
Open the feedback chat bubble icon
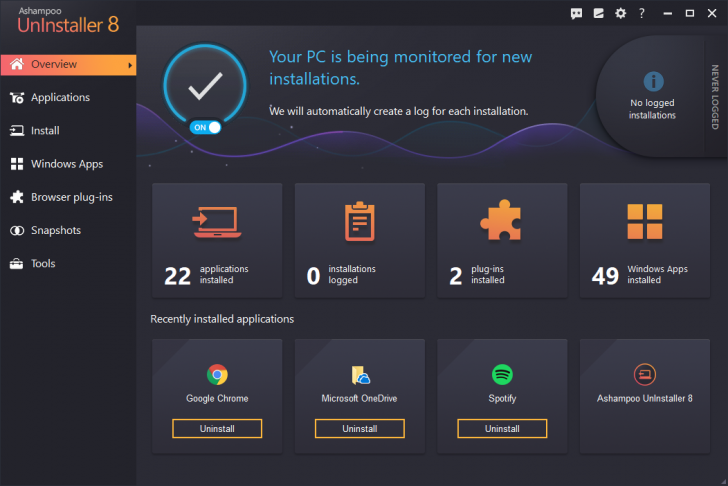576,13
